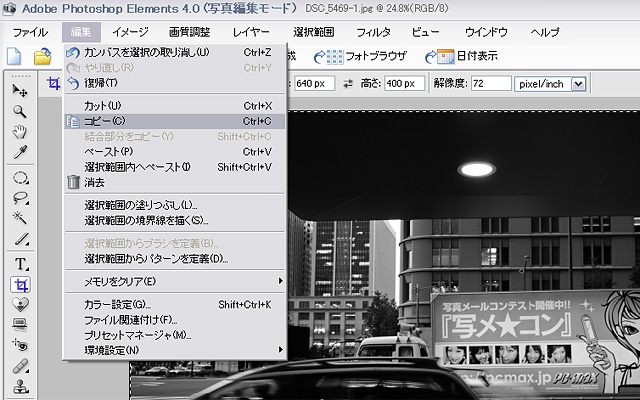Select the Lasso tool

pyautogui.click(x=20, y=198)
